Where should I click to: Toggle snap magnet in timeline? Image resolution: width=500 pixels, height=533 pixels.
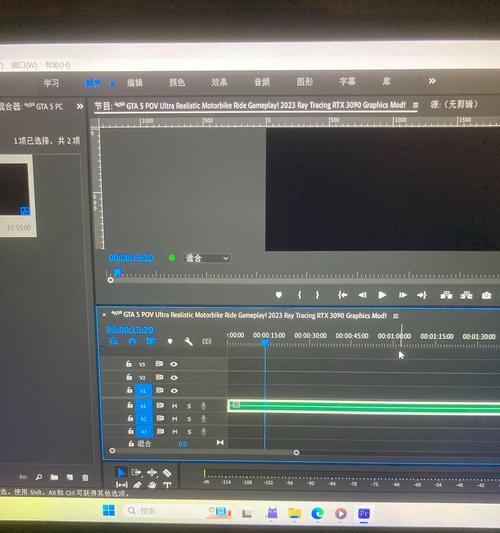tap(133, 341)
